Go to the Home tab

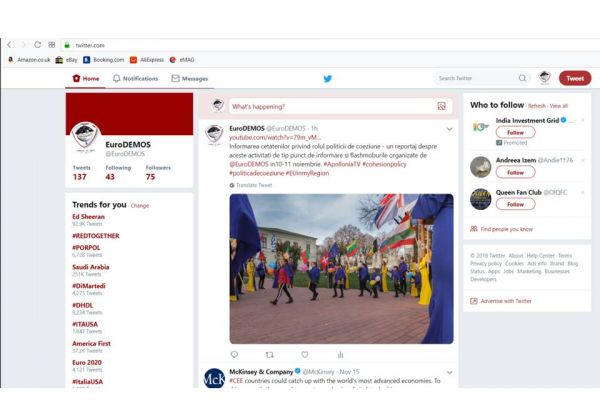(86, 78)
